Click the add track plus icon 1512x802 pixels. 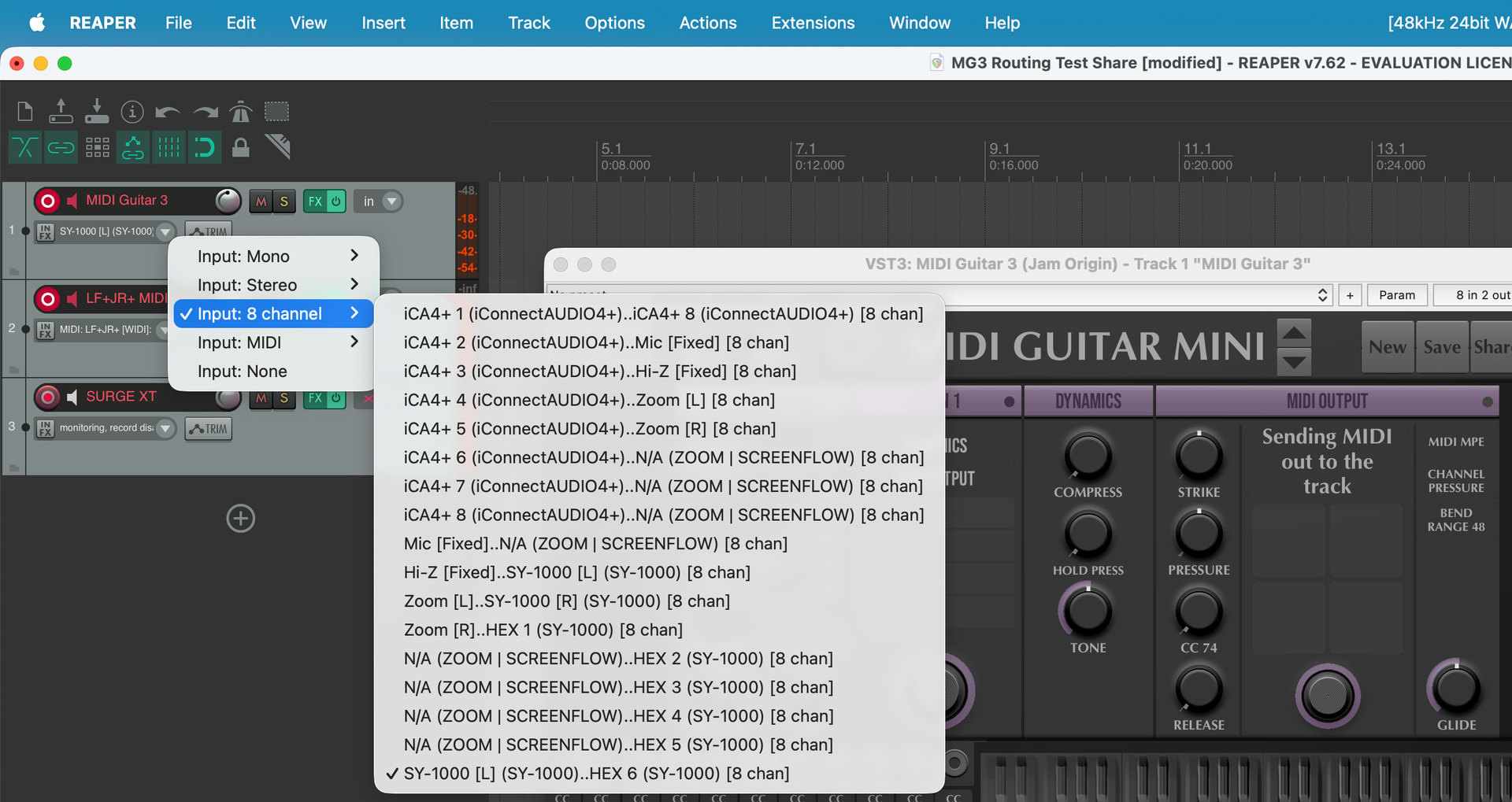tap(240, 519)
